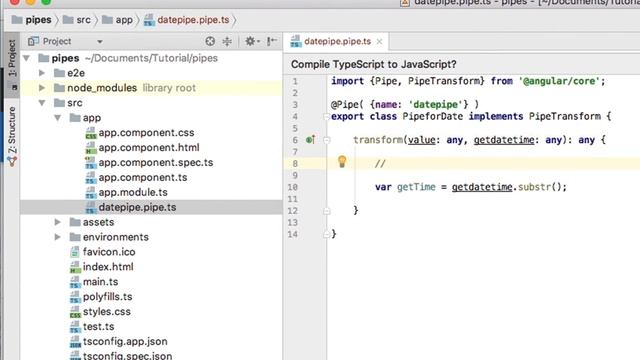Click the app.component.html file icon
Viewport: 640px width, 360px height.
[91, 148]
